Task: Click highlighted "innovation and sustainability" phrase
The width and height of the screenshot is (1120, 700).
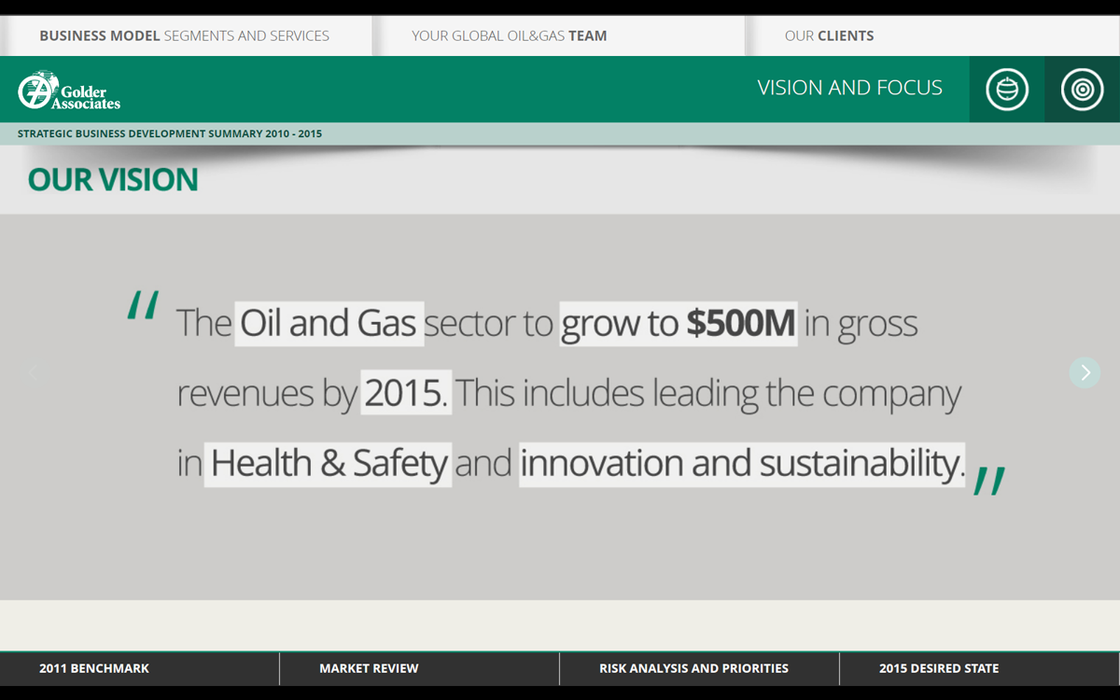Action: tap(741, 464)
